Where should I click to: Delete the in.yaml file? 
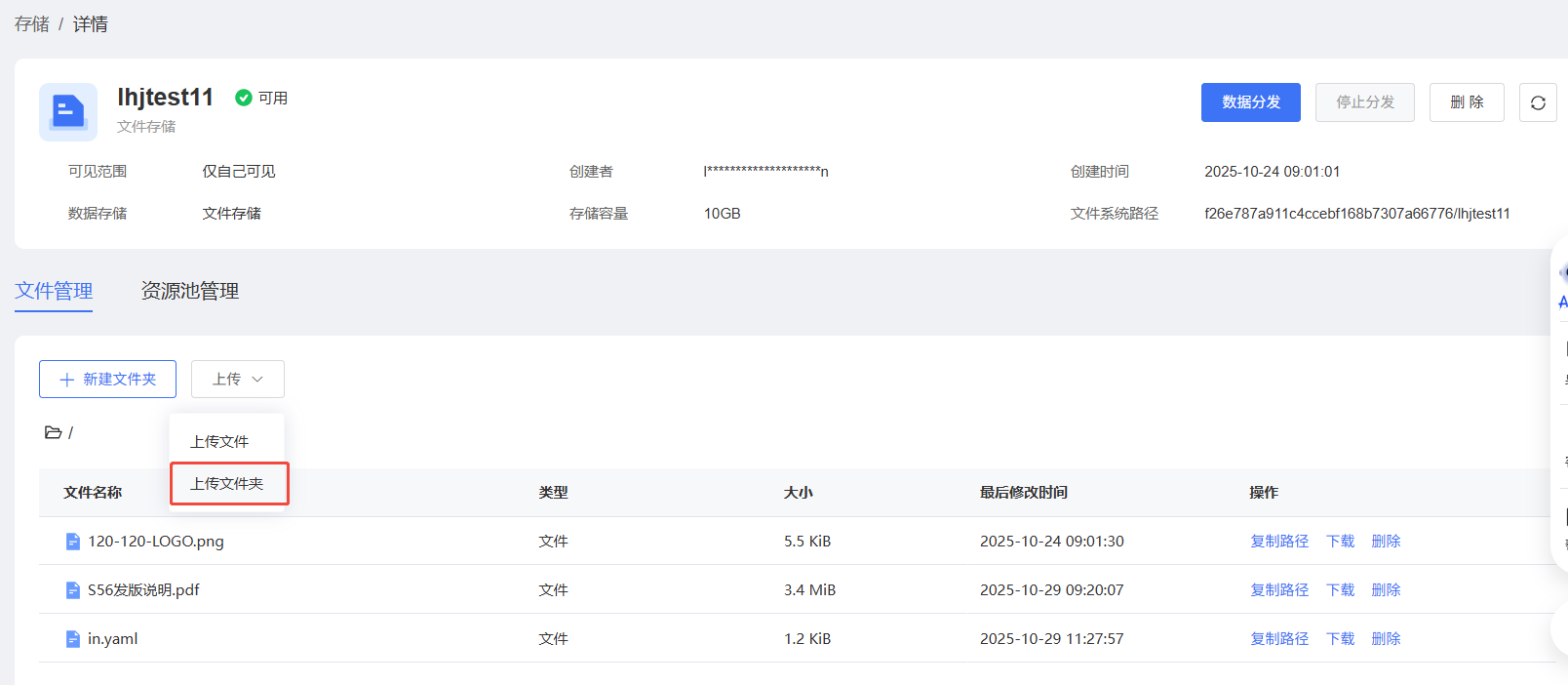1386,639
